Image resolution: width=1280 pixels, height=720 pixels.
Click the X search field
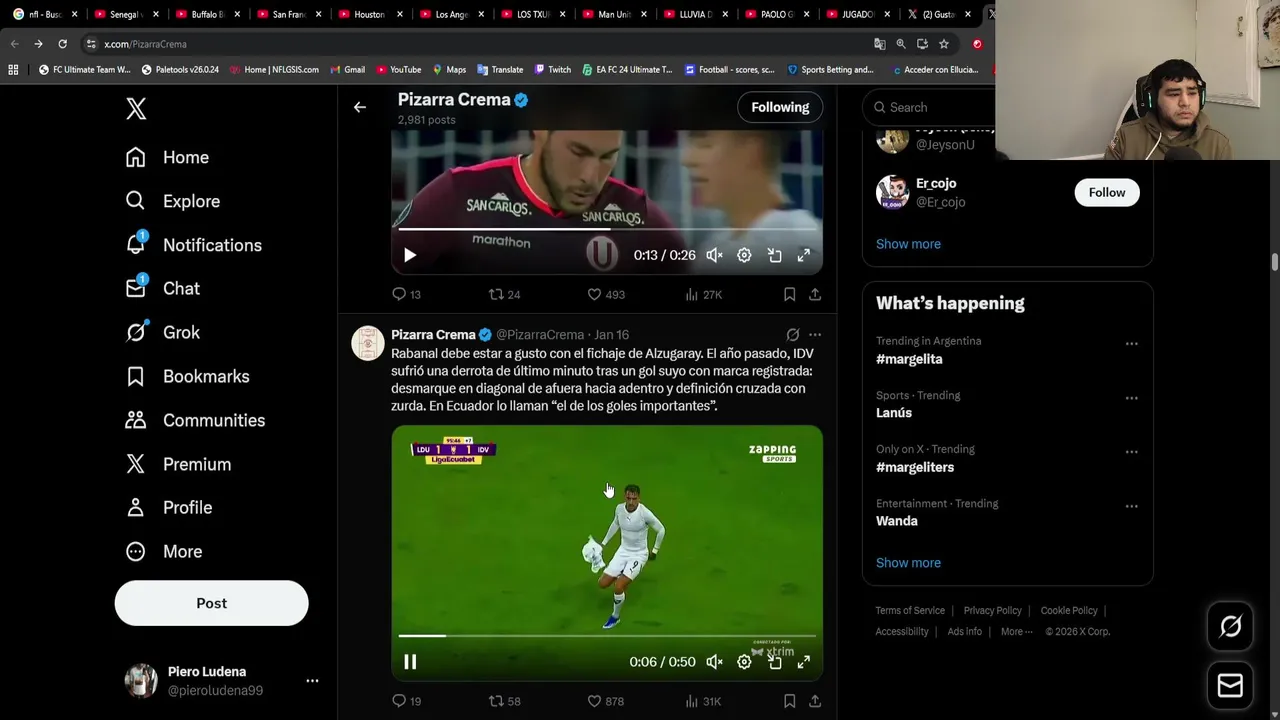pyautogui.click(x=930, y=107)
